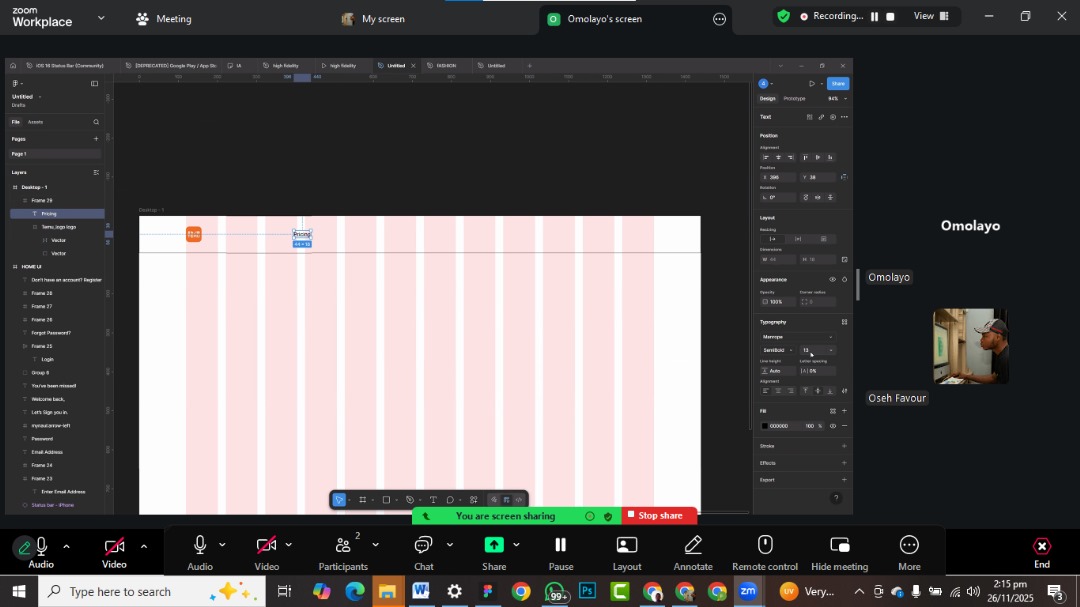Click flip horizontal icon beside rotation
This screenshot has width=1080, height=607.
818,197
